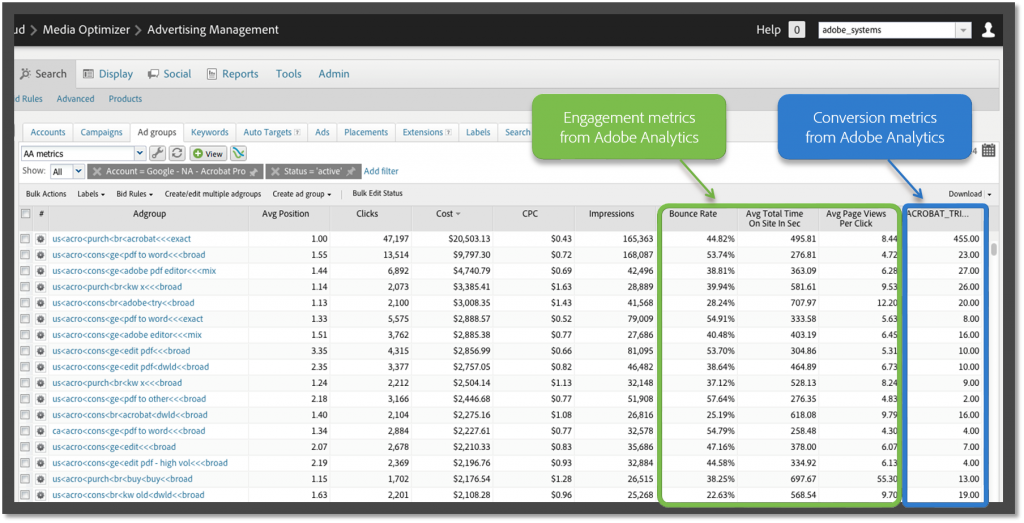Click Bulk Actions button

tap(46, 194)
